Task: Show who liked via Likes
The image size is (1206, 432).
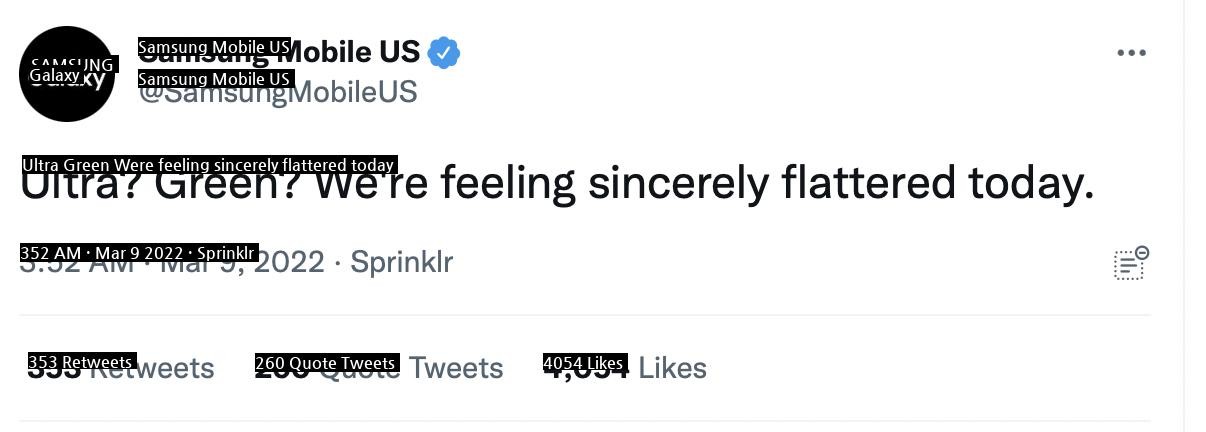Action: 625,368
